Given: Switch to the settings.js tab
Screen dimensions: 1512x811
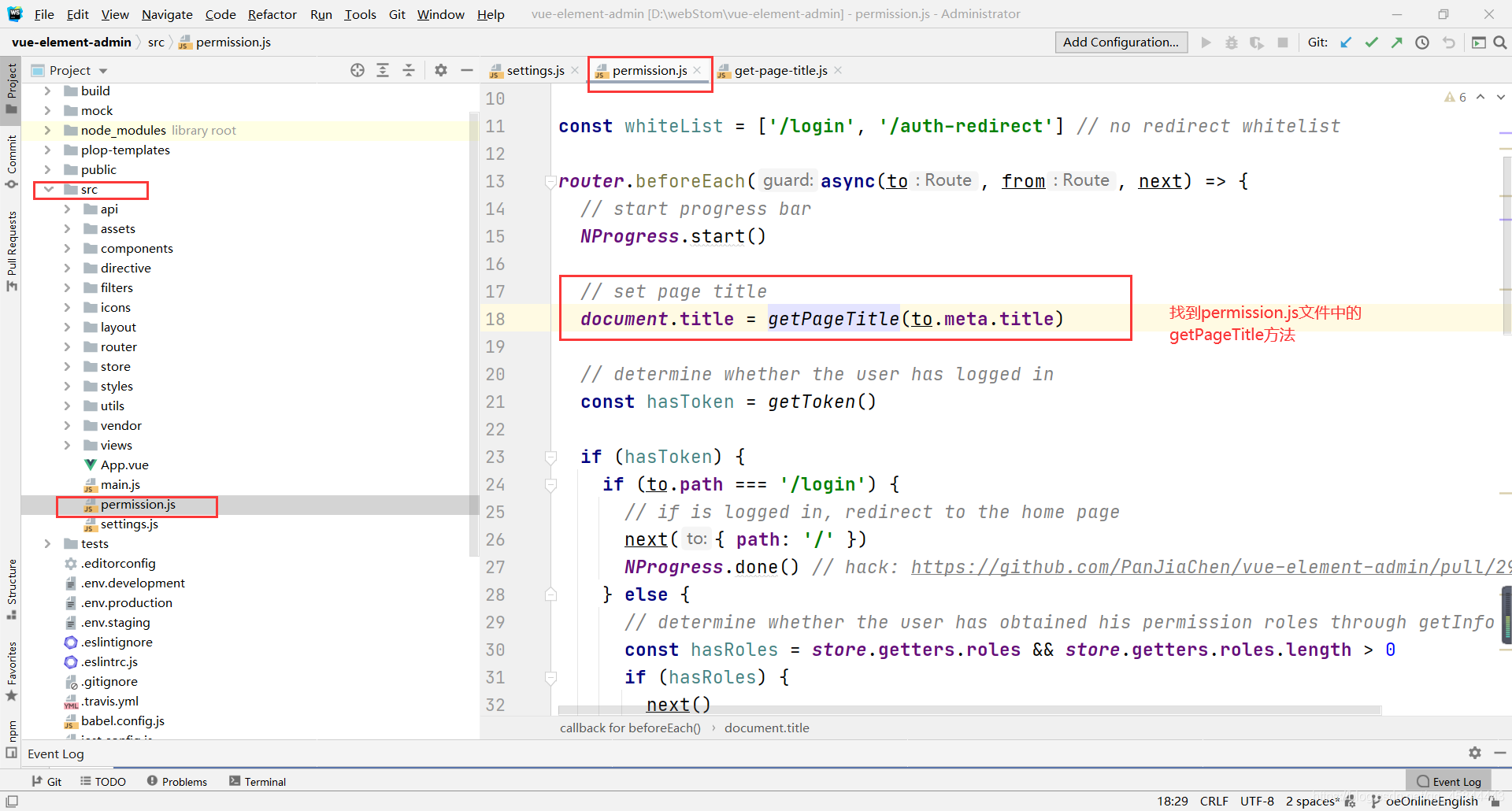Looking at the screenshot, I should coord(535,71).
